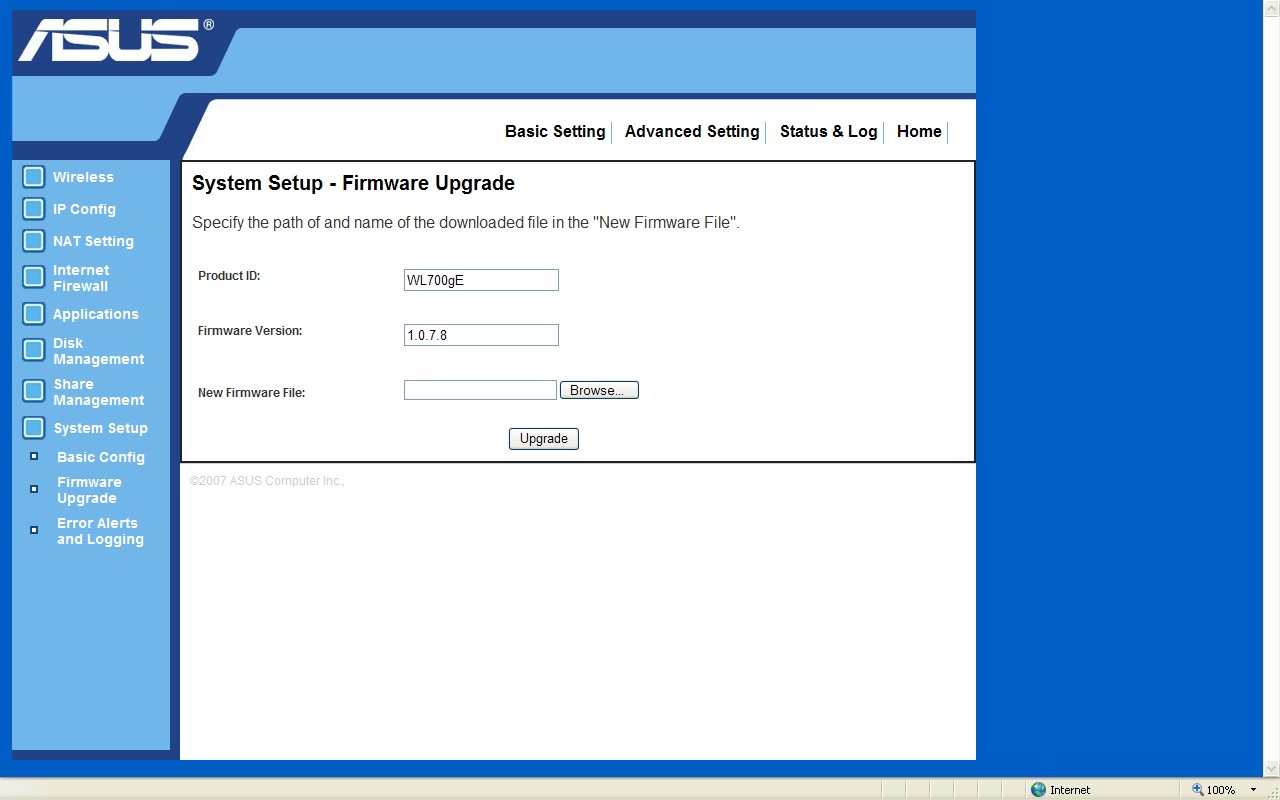The width and height of the screenshot is (1280, 800).
Task: Click the Firmware Version text field
Action: pos(481,335)
